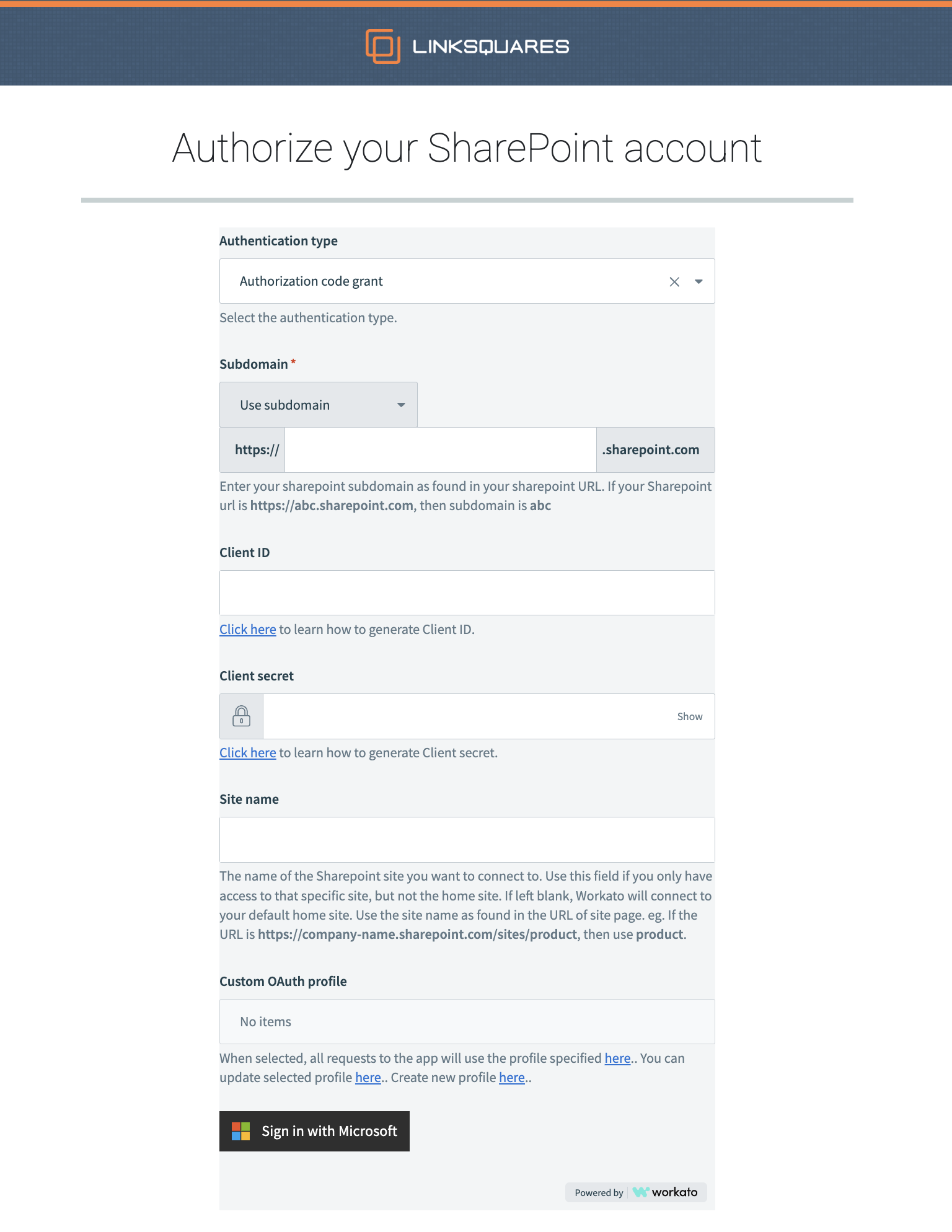
Task: Open the Client ID help link
Action: [x=247, y=630]
